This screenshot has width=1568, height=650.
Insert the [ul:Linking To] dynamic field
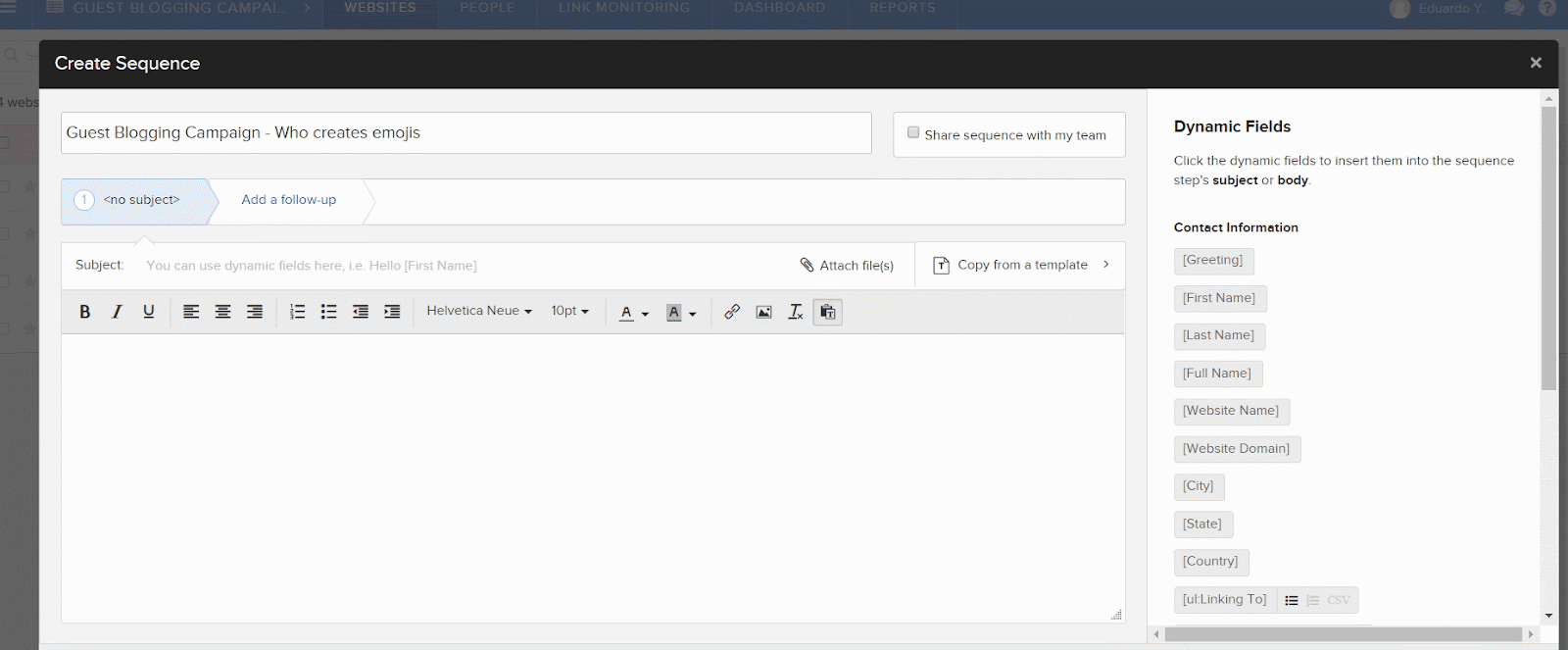(1225, 600)
